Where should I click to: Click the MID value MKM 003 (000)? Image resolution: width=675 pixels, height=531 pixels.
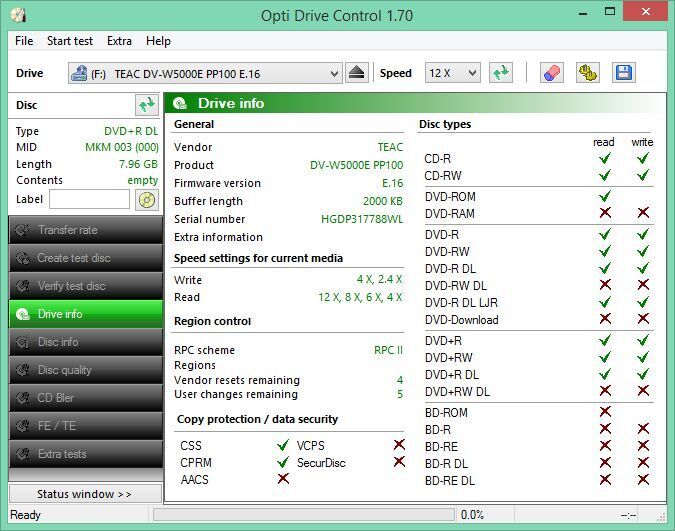click(x=122, y=147)
